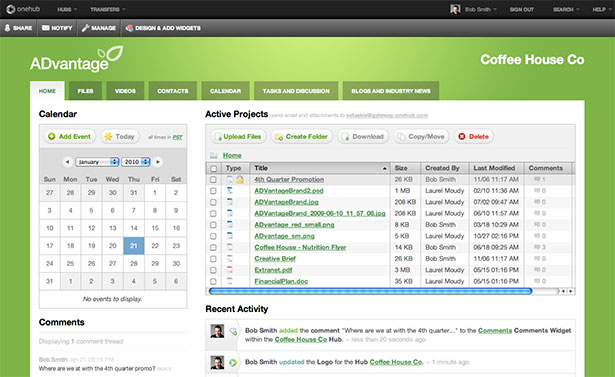Viewport: 615px width, 377px height.
Task: Check the box for ADVantageBrand.jpg
Action: [x=213, y=202]
